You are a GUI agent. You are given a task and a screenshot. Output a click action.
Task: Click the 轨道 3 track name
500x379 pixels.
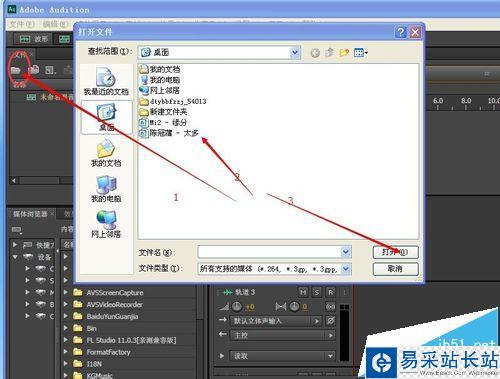click(245, 292)
